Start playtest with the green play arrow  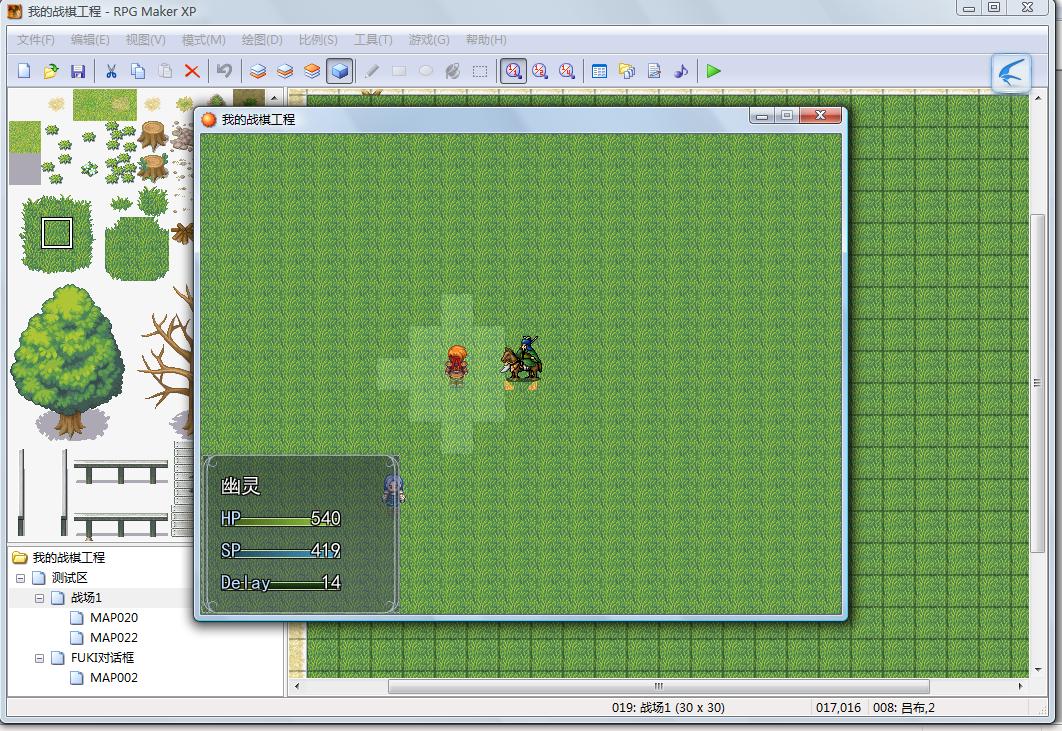click(713, 71)
